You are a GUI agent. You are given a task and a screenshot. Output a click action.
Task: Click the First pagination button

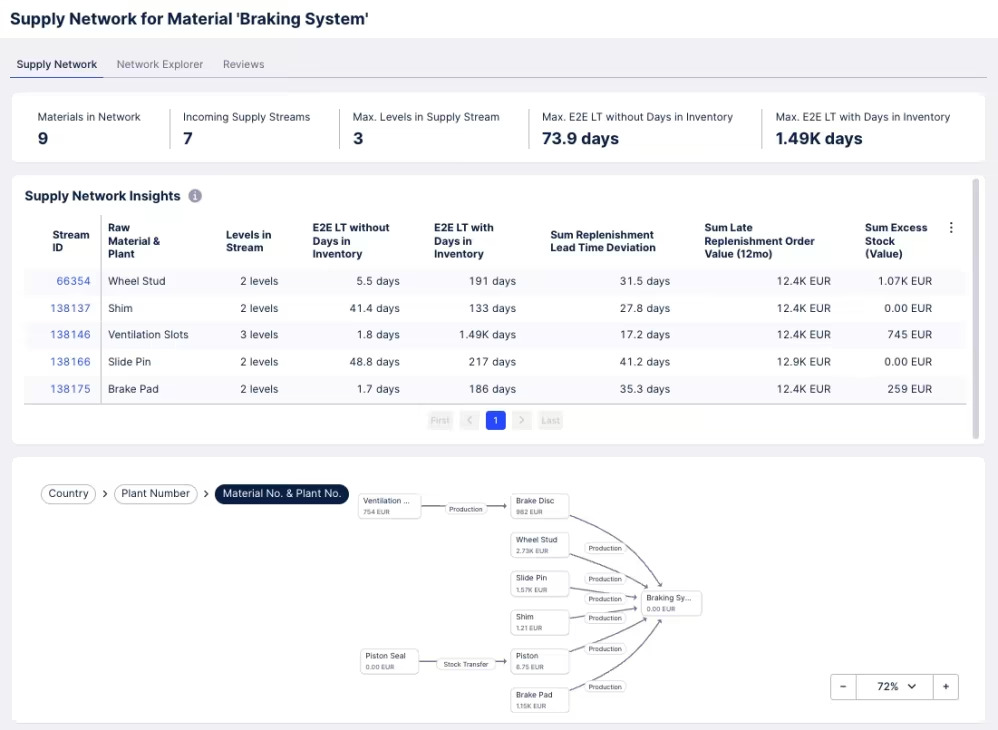(x=439, y=420)
